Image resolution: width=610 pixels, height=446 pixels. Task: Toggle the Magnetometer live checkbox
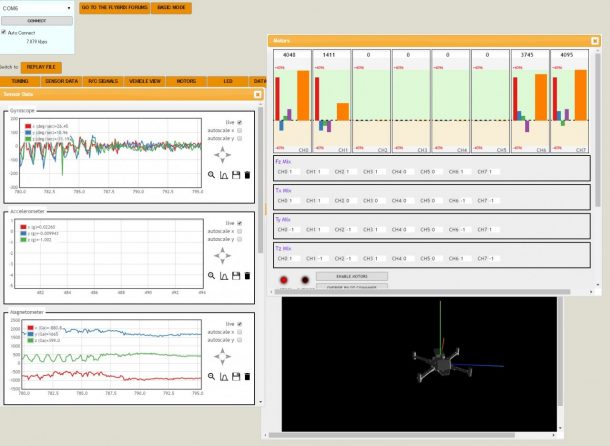[240, 324]
